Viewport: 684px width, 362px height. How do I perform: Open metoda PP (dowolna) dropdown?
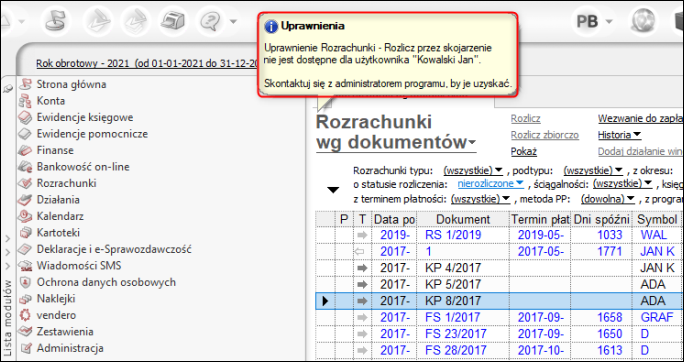tap(608, 199)
